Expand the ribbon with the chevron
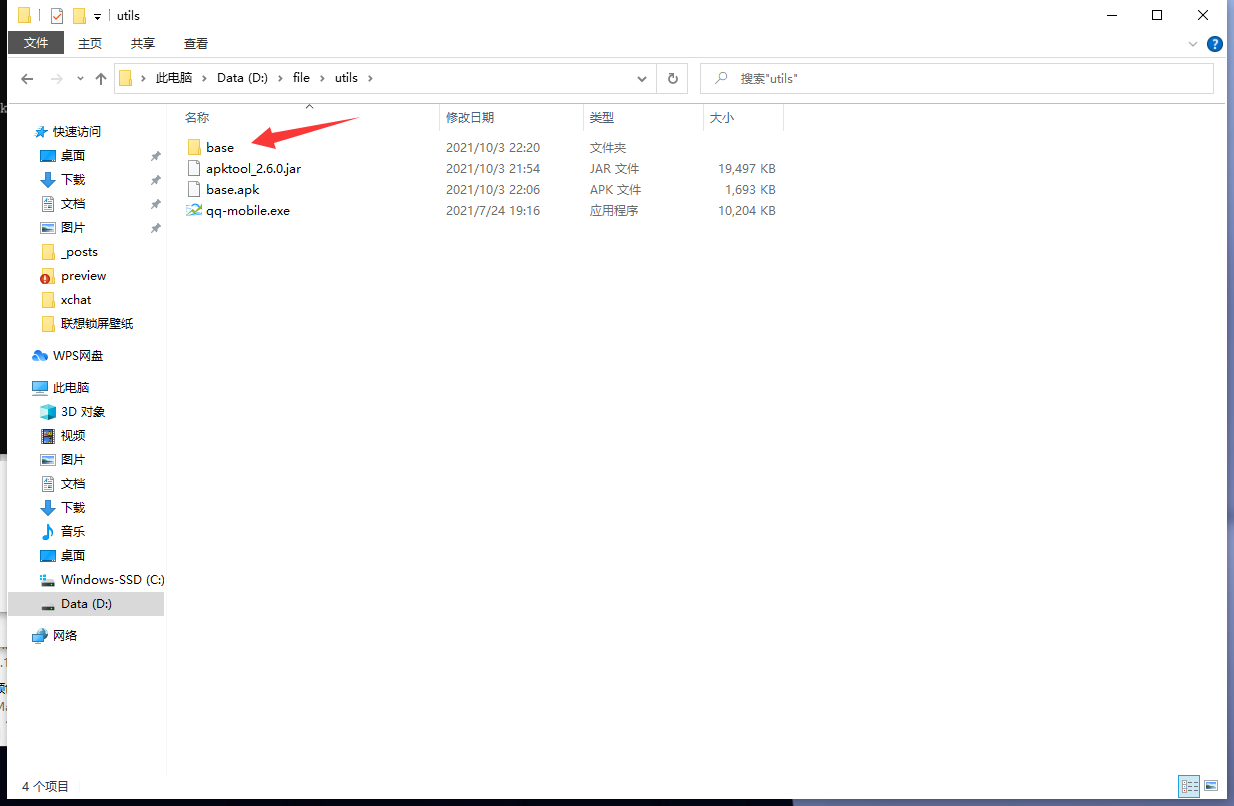 1192,44
